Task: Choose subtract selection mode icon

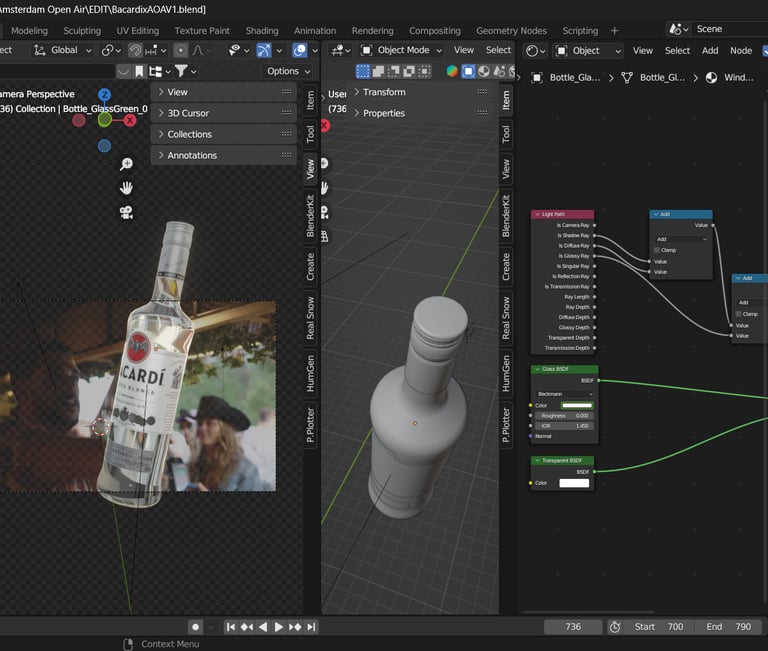Action: pos(393,72)
